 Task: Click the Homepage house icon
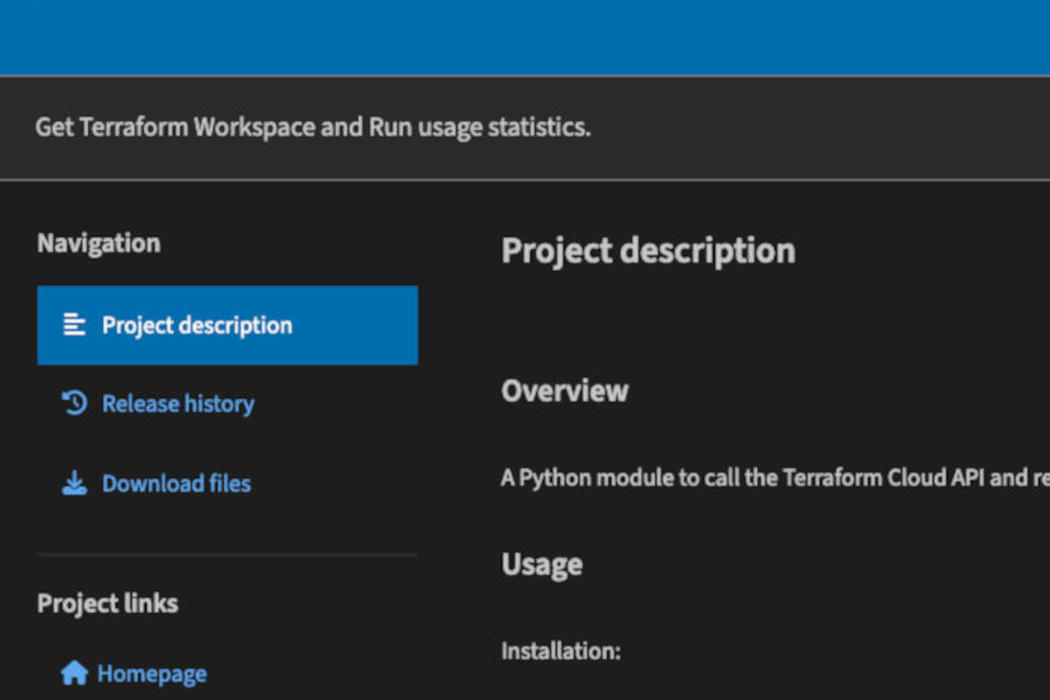click(x=74, y=673)
